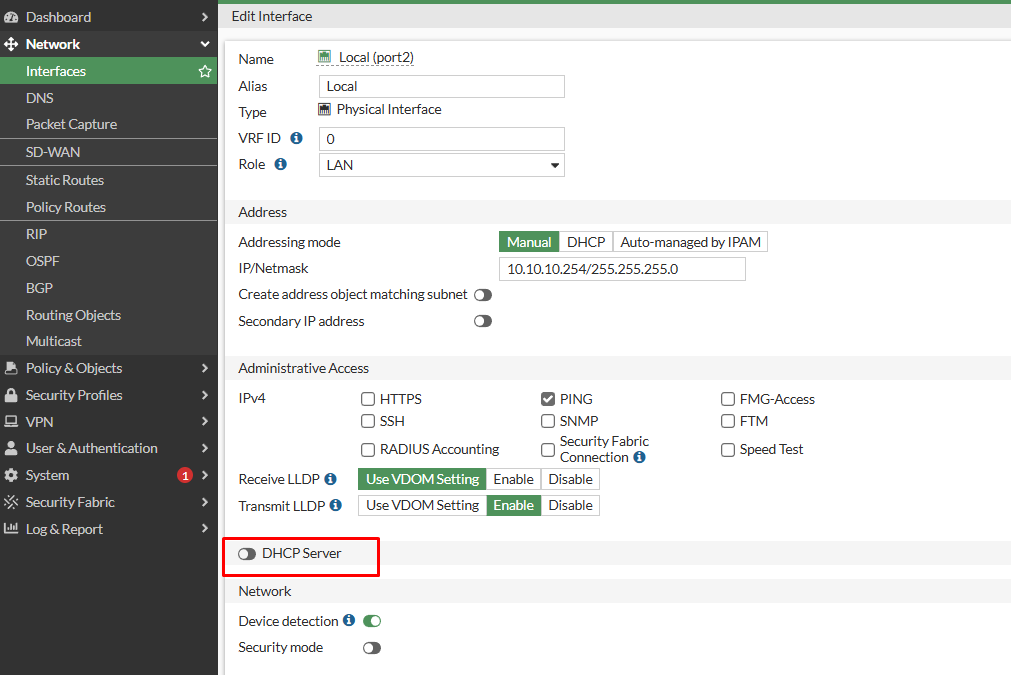Select DHCP addressing mode
1011x675 pixels.
tap(586, 242)
